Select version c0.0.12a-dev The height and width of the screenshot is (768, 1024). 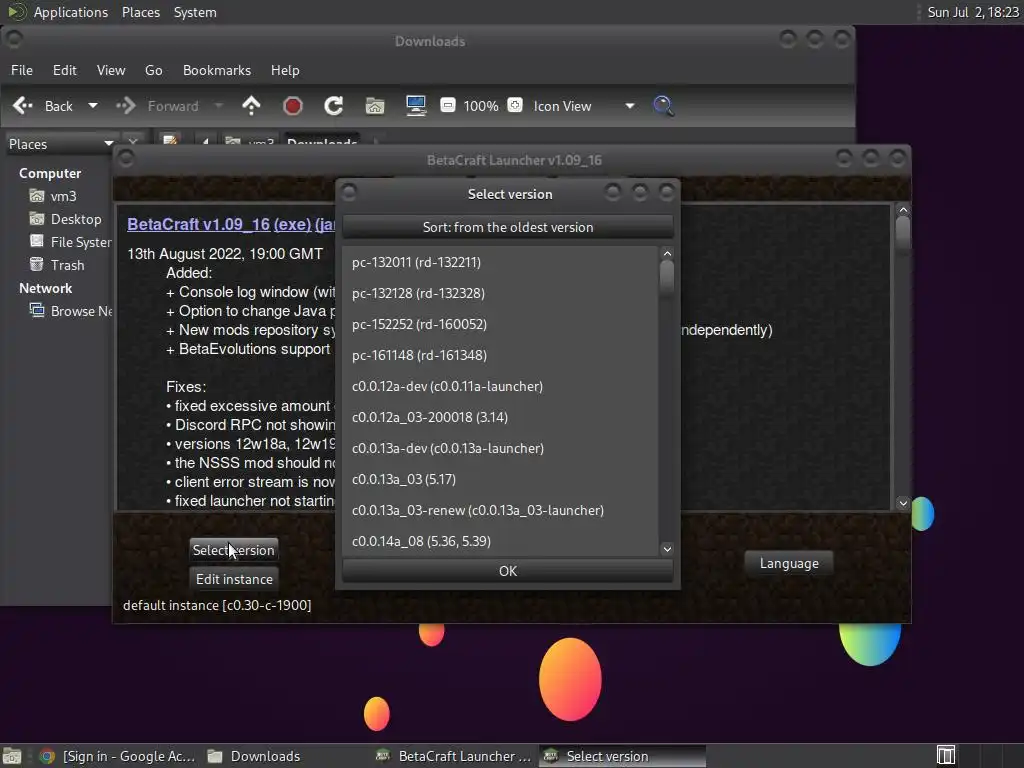click(x=500, y=386)
